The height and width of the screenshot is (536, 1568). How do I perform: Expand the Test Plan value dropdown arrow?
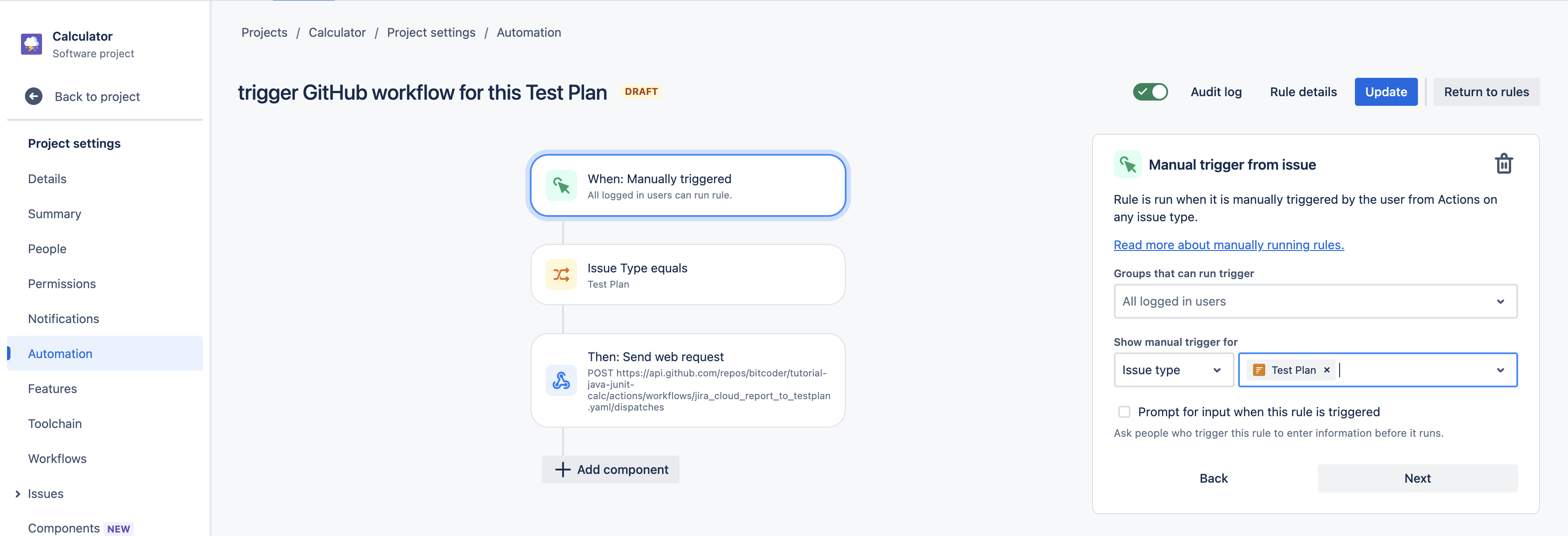1500,370
